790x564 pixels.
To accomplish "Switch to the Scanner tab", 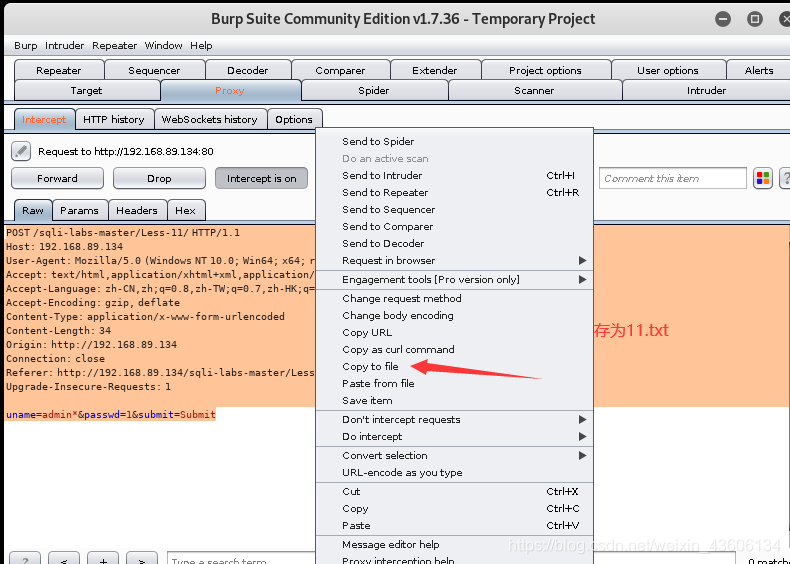I will (534, 91).
